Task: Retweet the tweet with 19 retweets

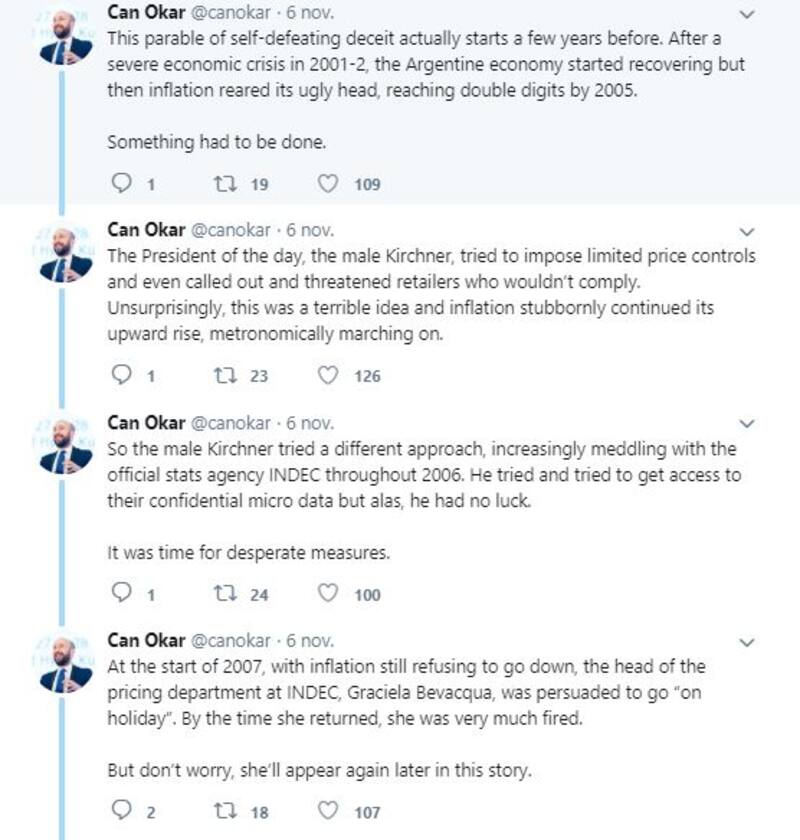Action: 225,184
